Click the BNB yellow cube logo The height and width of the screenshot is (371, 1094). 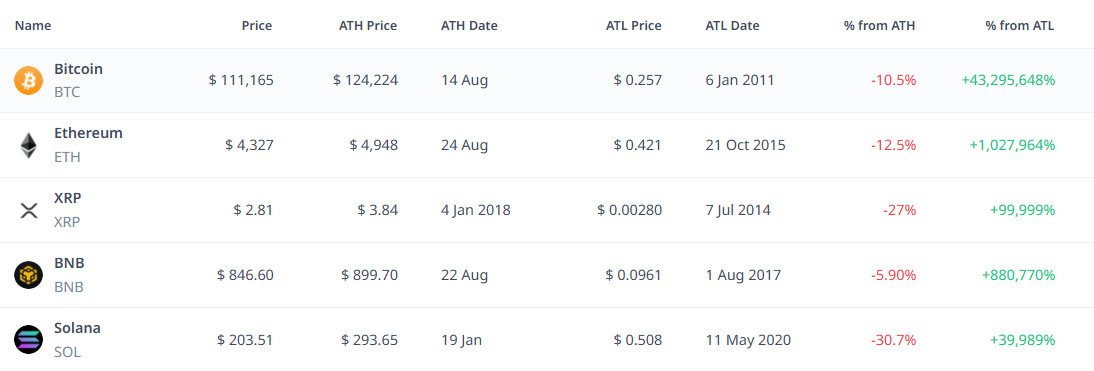coord(29,275)
